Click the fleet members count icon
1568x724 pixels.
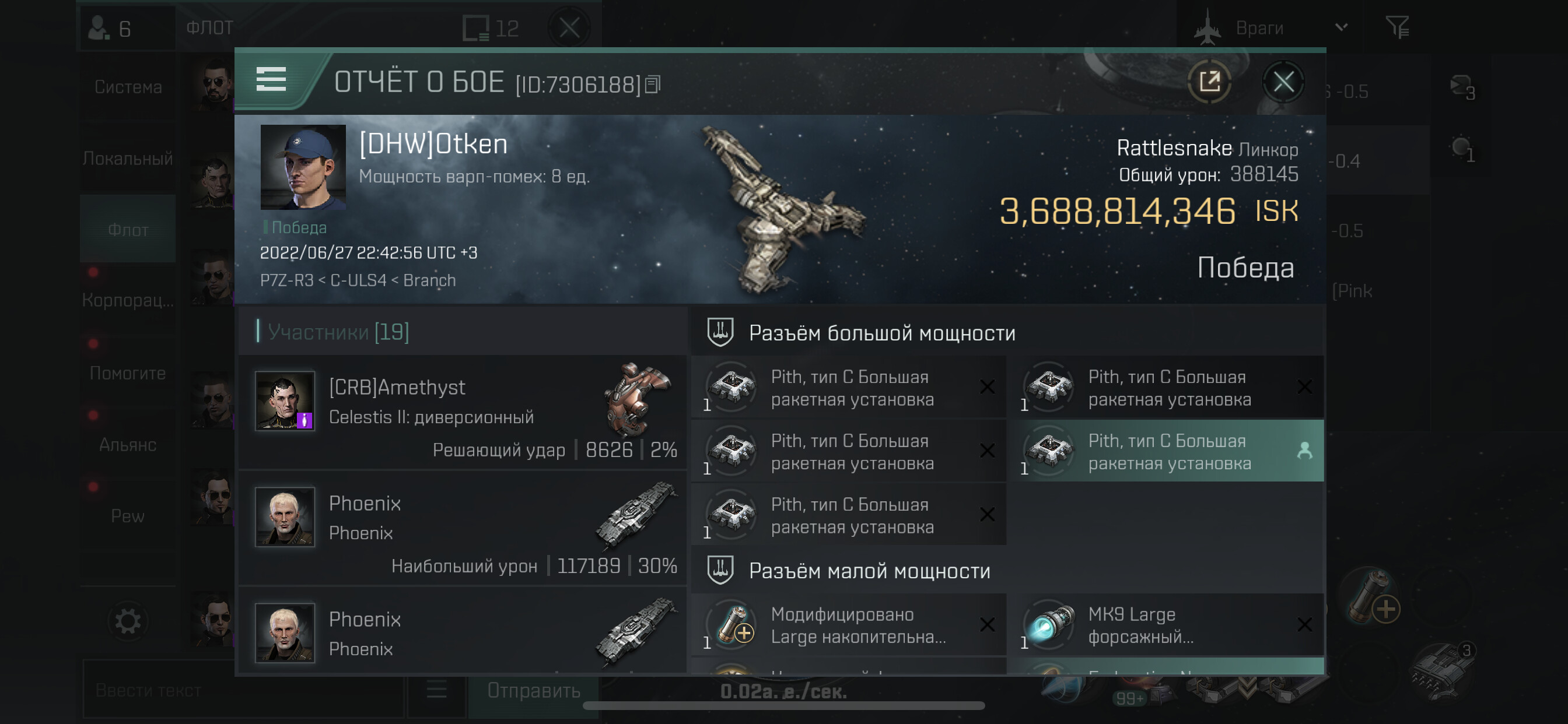pos(99,28)
